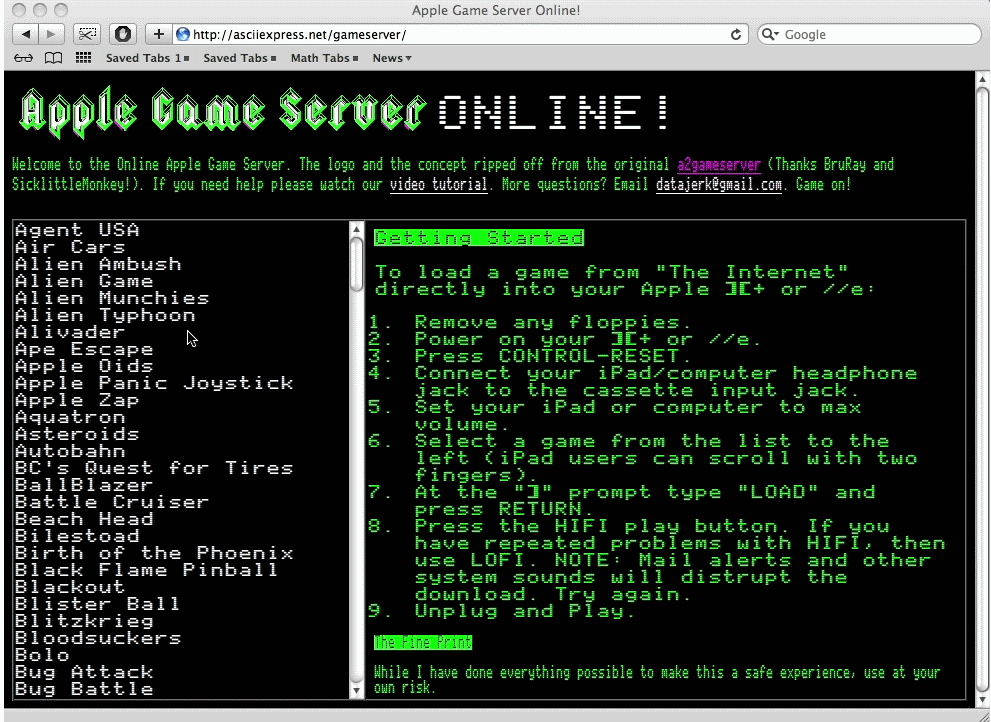This screenshot has width=991, height=722.
Task: Open Math Tabs bookmarks folder
Action: point(324,58)
